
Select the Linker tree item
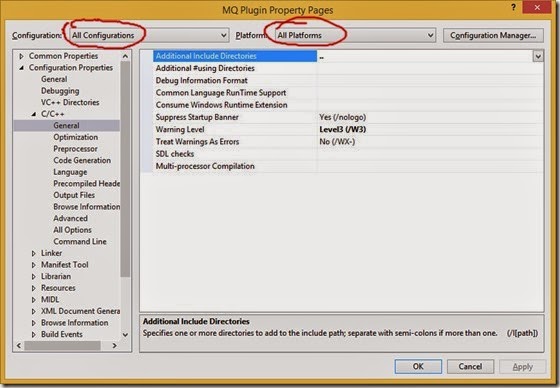pos(51,253)
